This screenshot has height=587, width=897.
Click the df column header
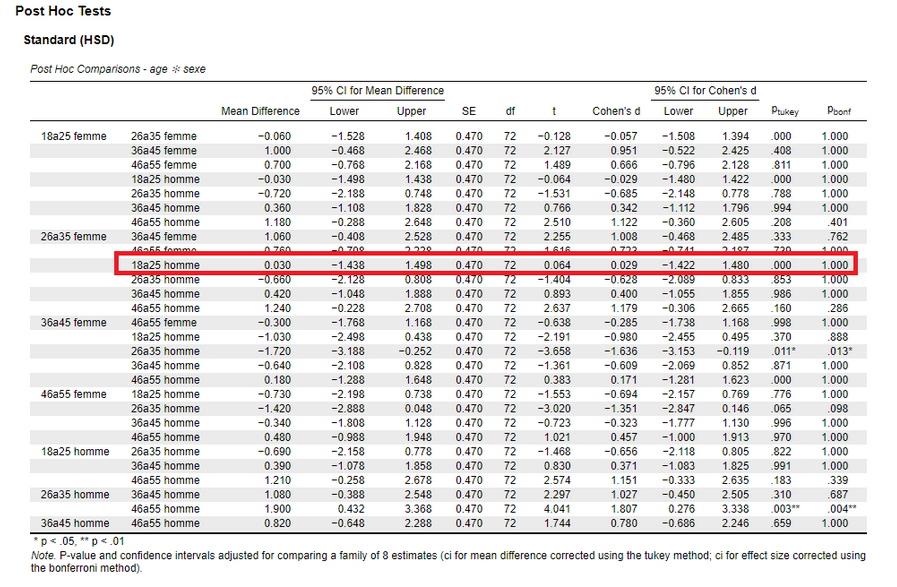510,111
